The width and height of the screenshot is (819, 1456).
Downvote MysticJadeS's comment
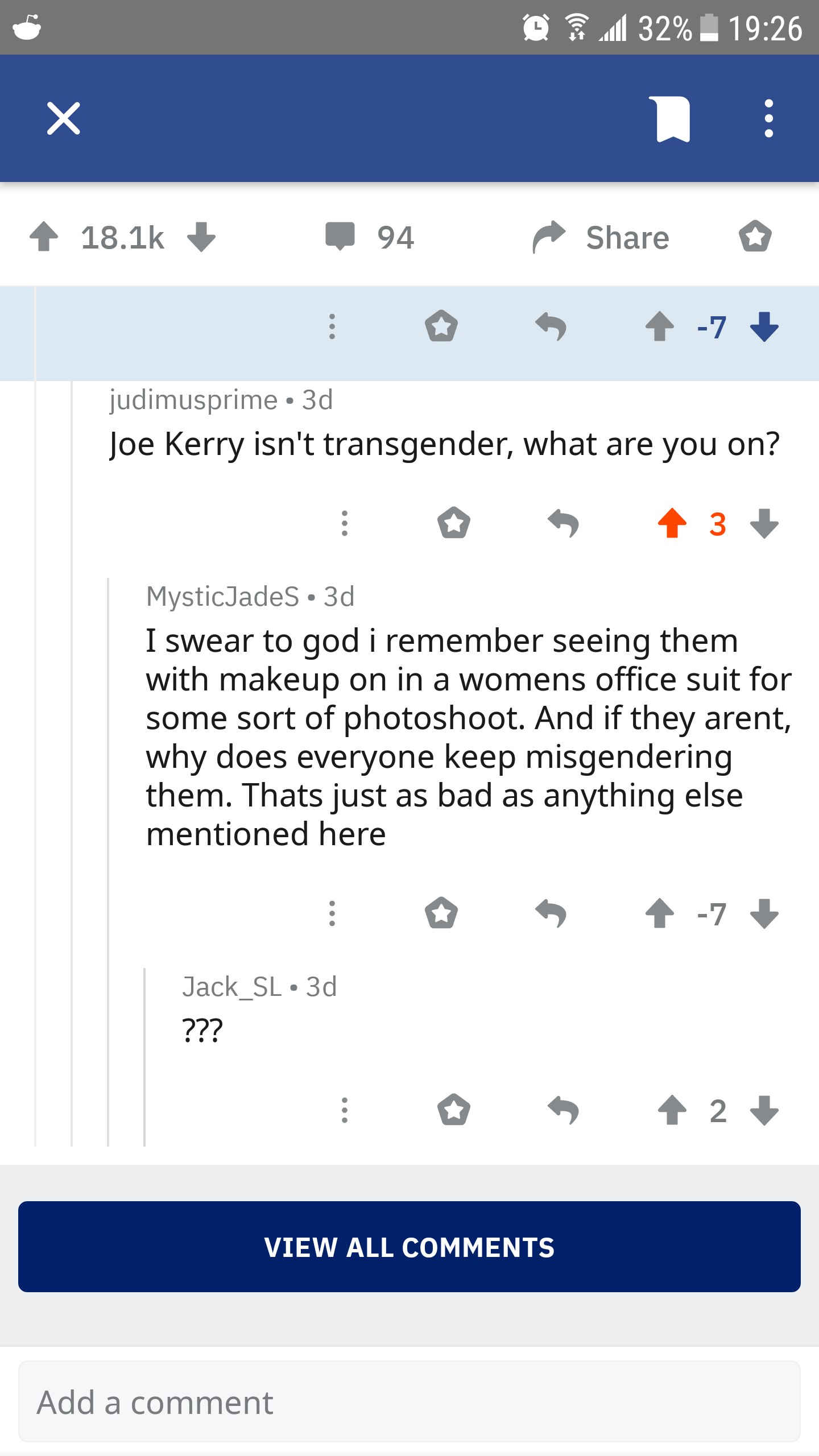pos(764,914)
